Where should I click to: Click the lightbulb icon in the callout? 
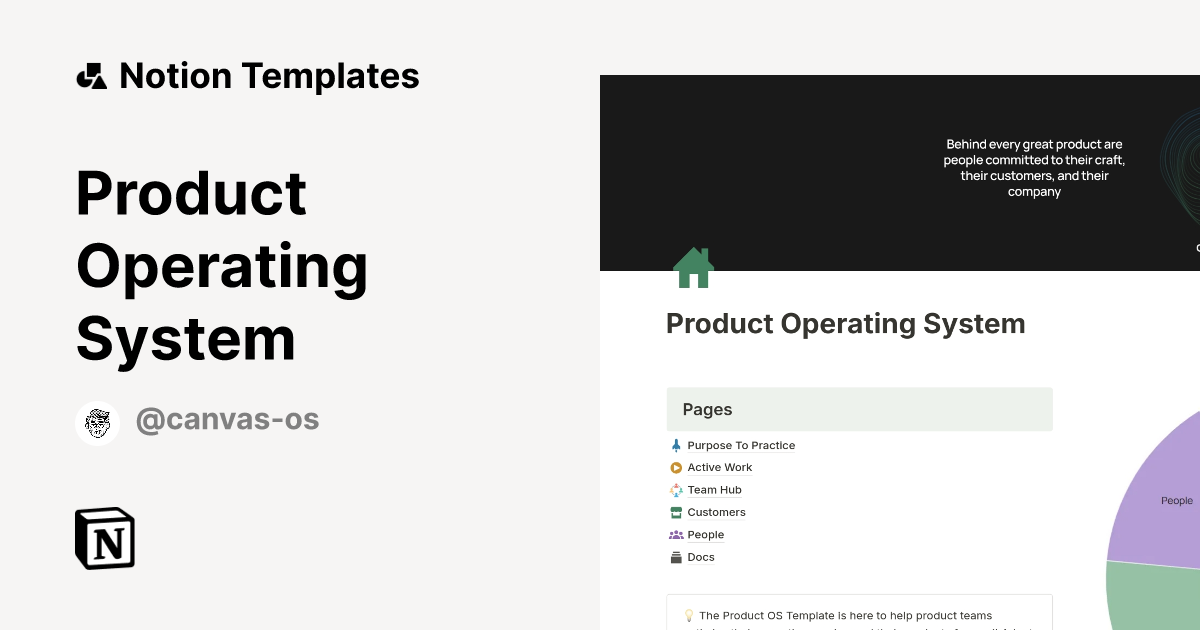(687, 615)
